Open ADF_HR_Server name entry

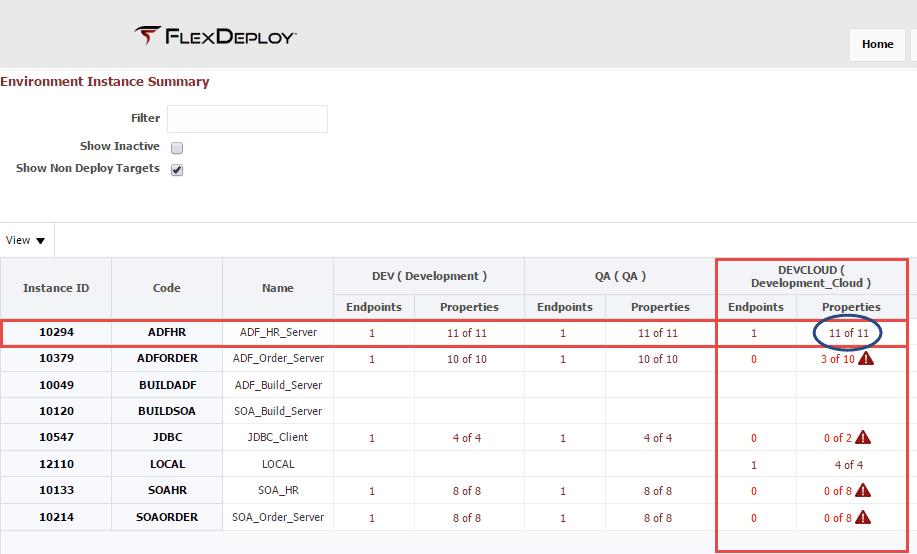[278, 332]
